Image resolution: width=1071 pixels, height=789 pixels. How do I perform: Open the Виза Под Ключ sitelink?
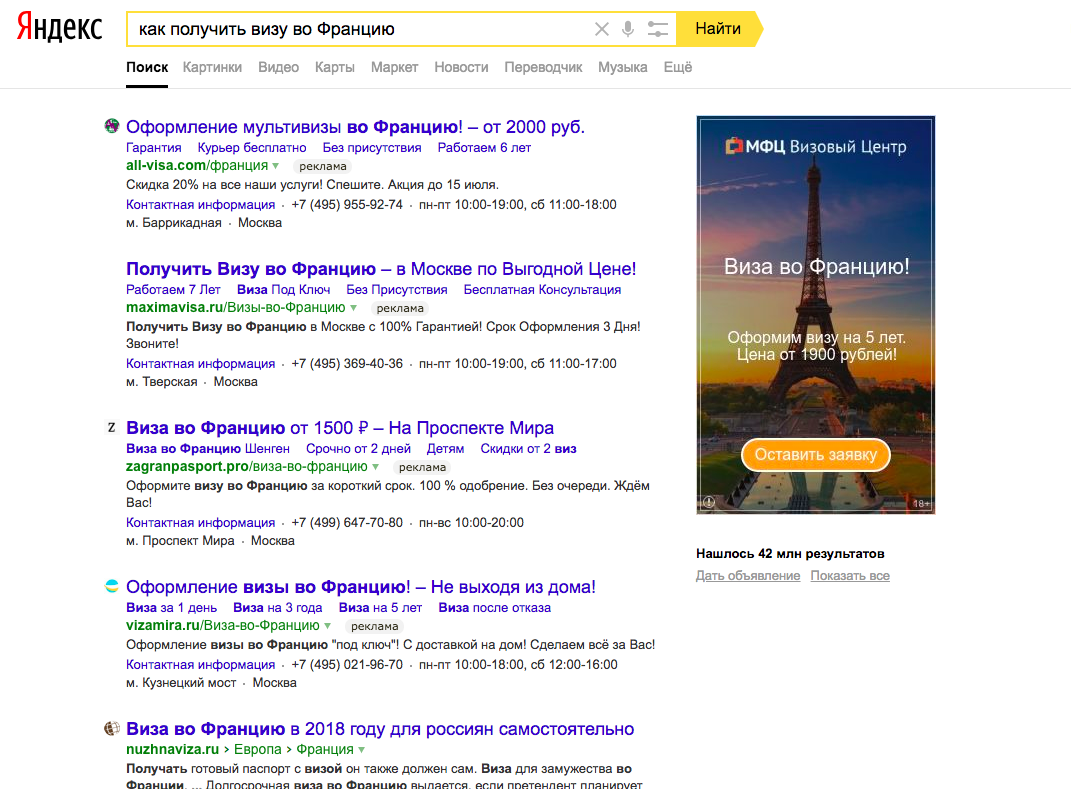pos(283,290)
